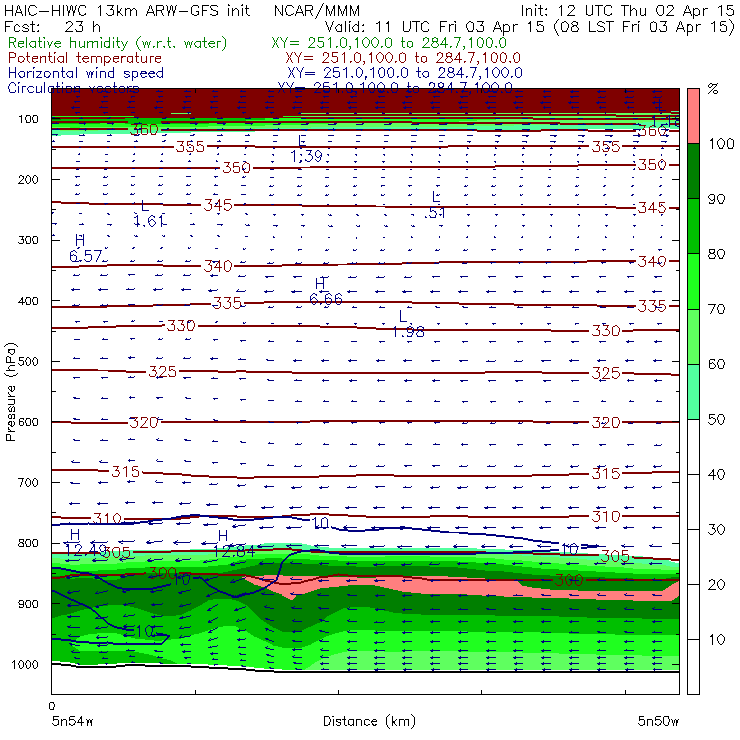Click the right '310' isentrope contour label
The image size is (740, 740).
coord(606,517)
